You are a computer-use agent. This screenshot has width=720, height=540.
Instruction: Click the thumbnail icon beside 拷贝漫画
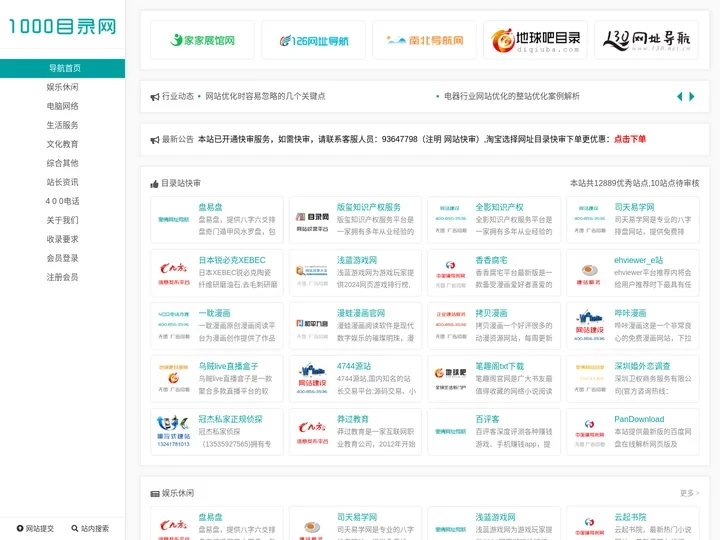click(x=451, y=326)
